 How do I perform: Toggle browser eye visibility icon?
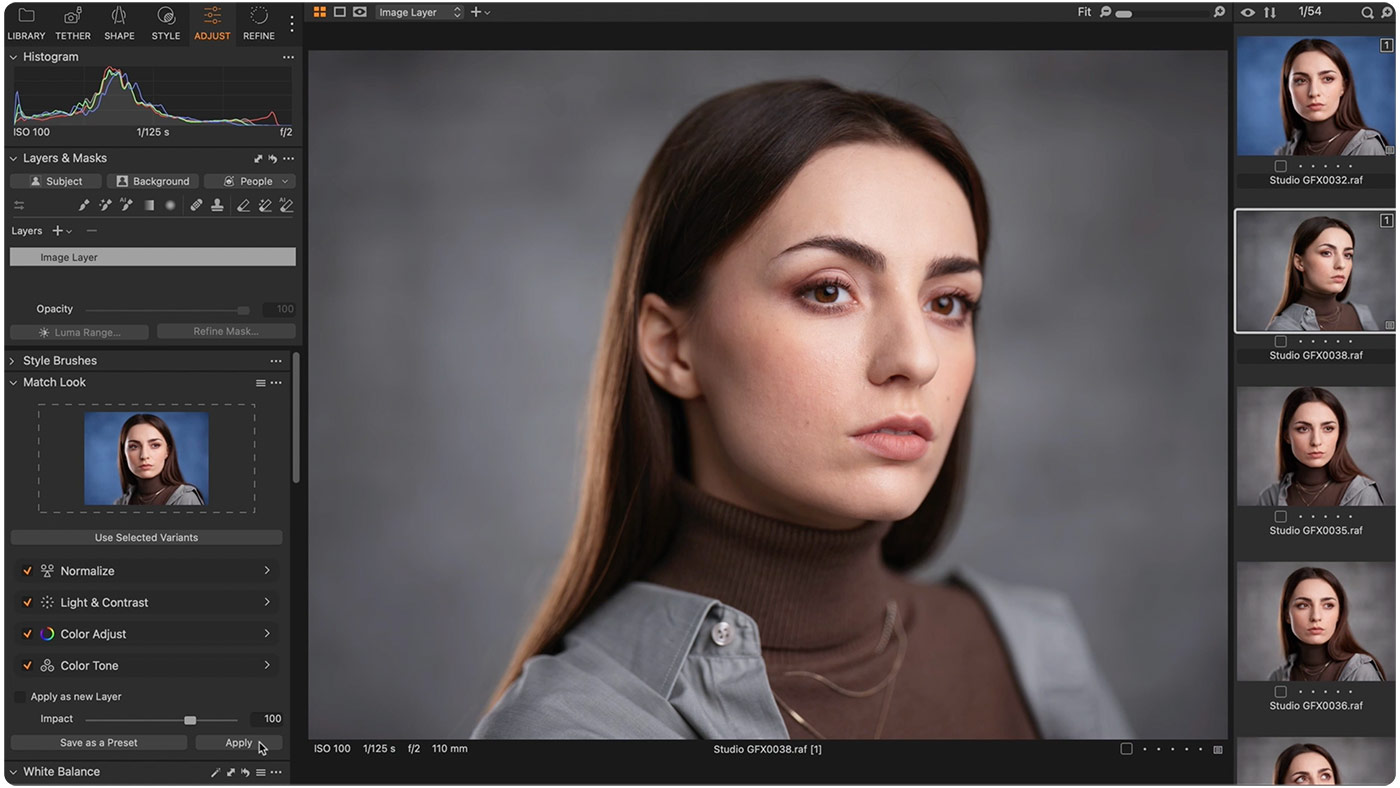coord(1248,12)
